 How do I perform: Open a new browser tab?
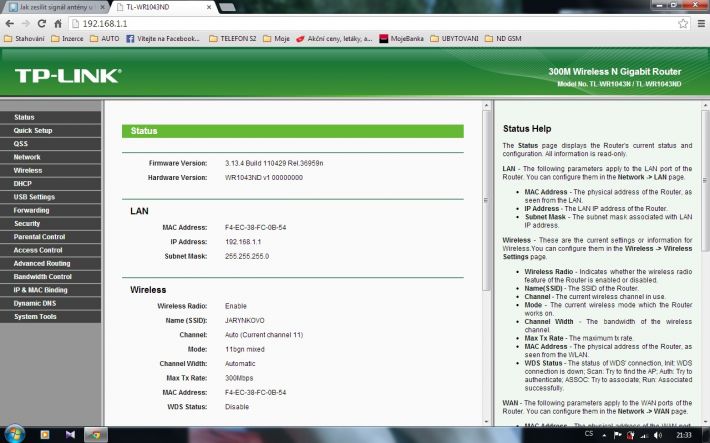pos(227,8)
